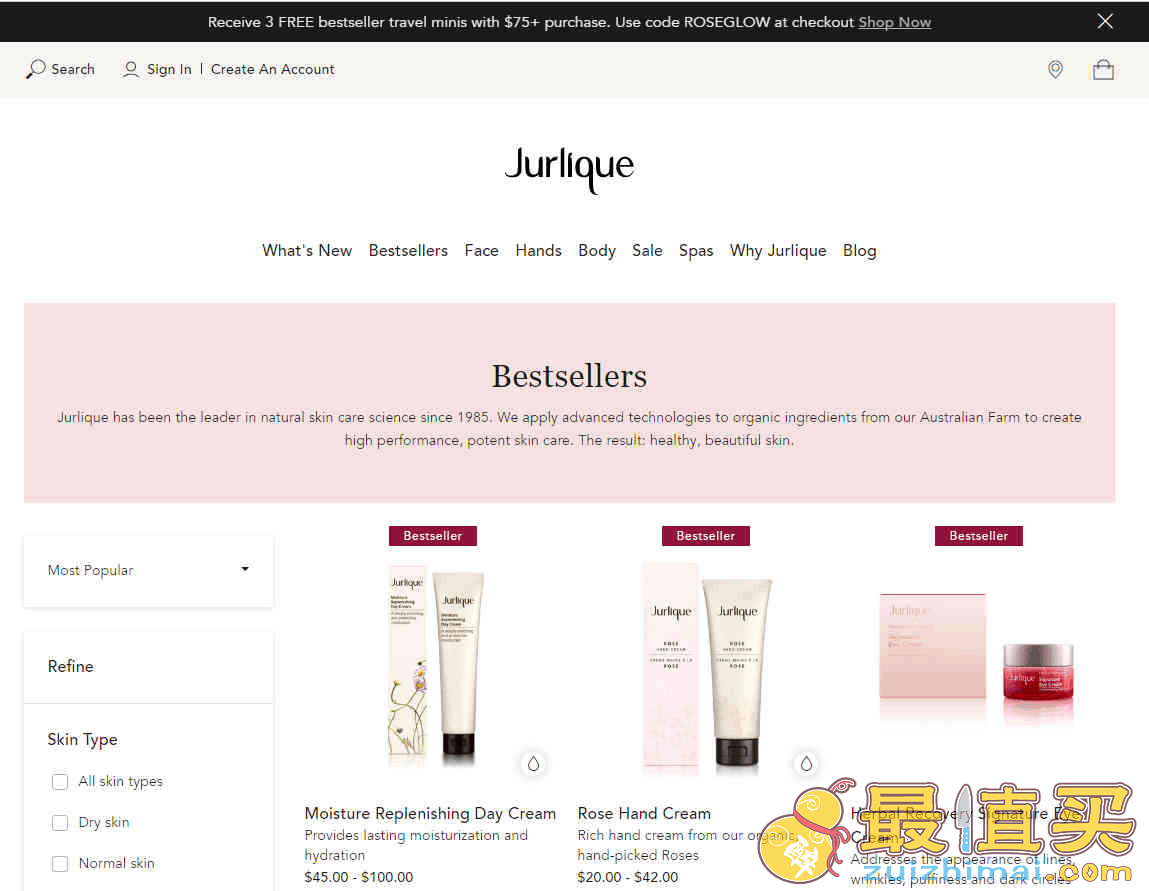Image resolution: width=1149 pixels, height=891 pixels.
Task: Open Sale menu item
Action: [647, 251]
